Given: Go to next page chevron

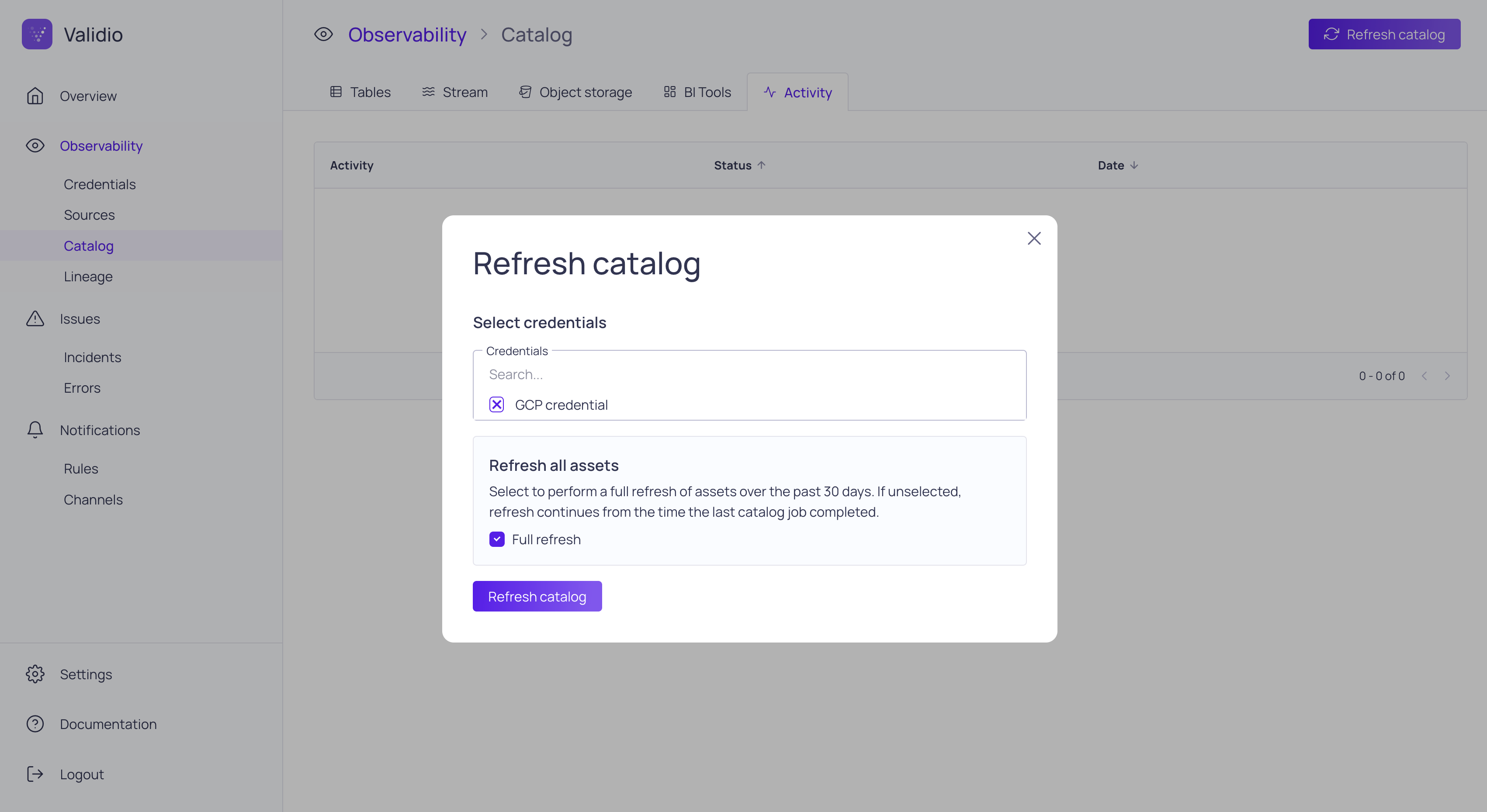Looking at the screenshot, I should pos(1447,376).
